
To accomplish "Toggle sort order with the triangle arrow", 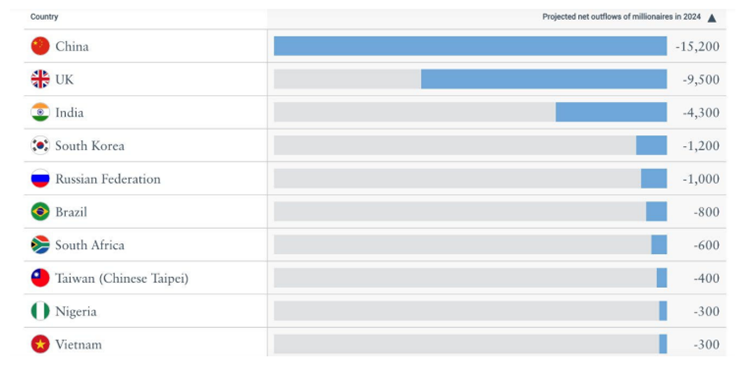I will (712, 18).
